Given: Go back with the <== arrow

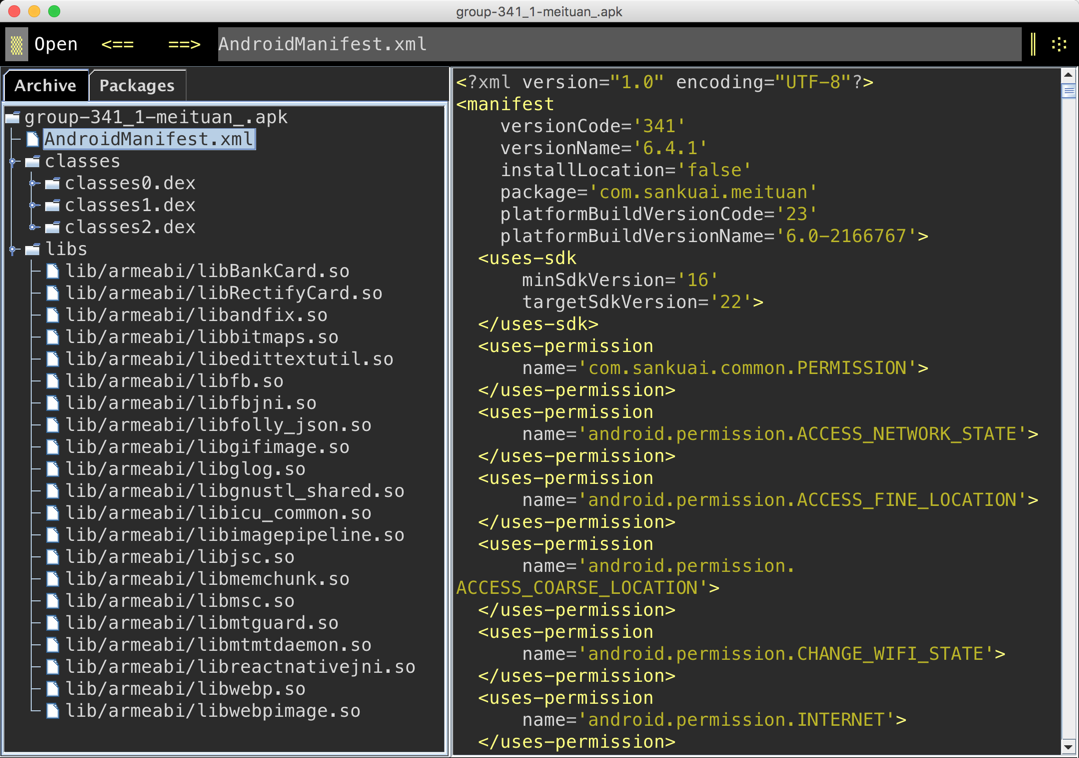Looking at the screenshot, I should pos(118,45).
